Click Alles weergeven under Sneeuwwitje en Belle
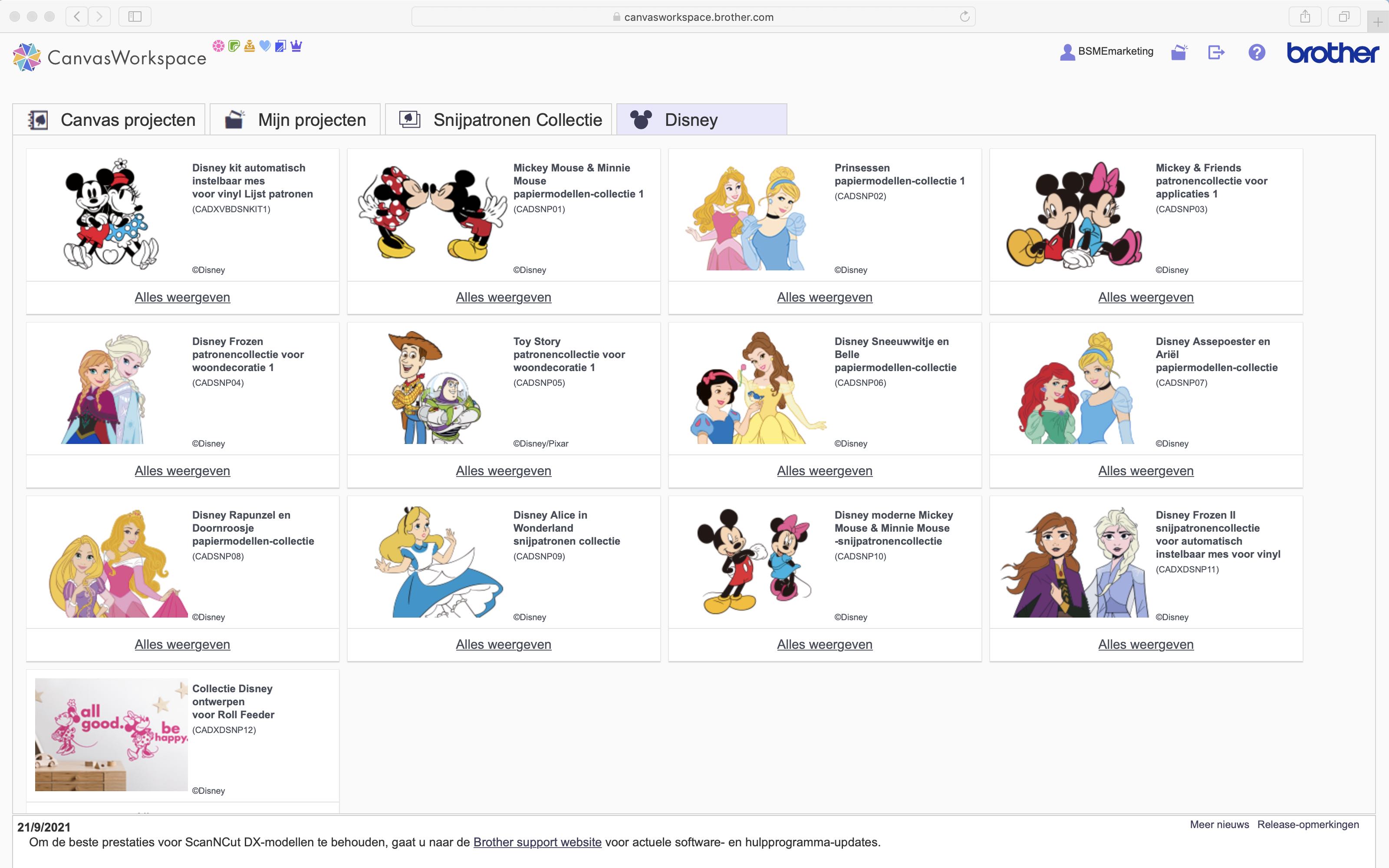The width and height of the screenshot is (1389, 868). tap(825, 471)
